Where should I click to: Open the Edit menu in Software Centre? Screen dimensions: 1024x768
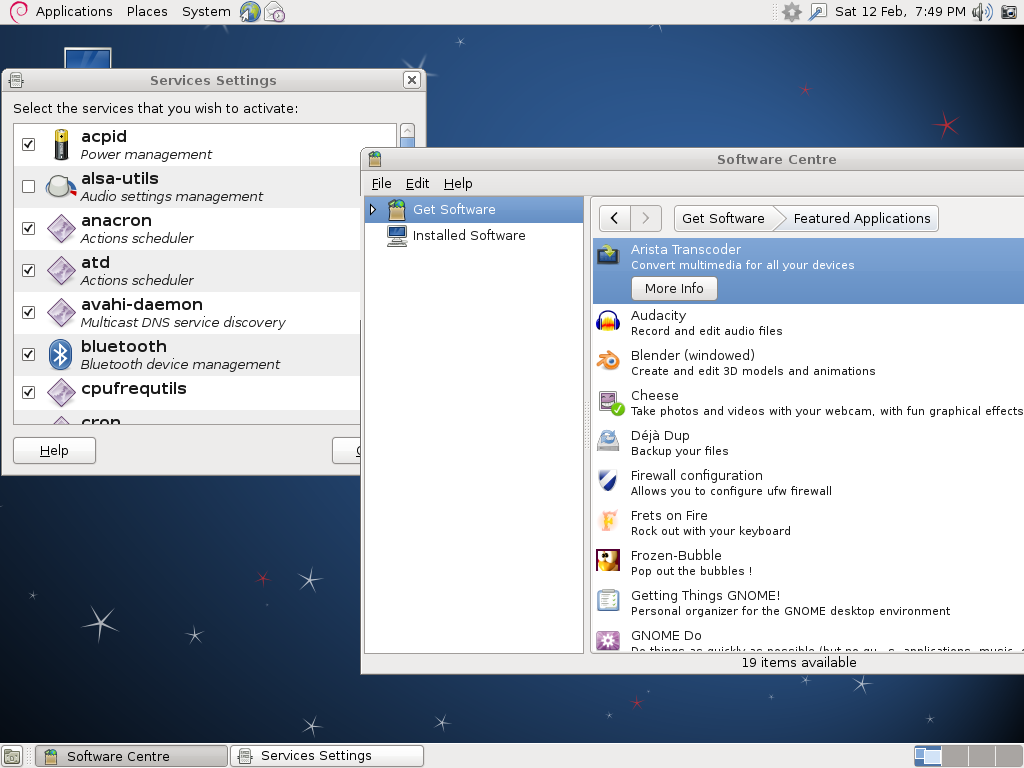417,184
